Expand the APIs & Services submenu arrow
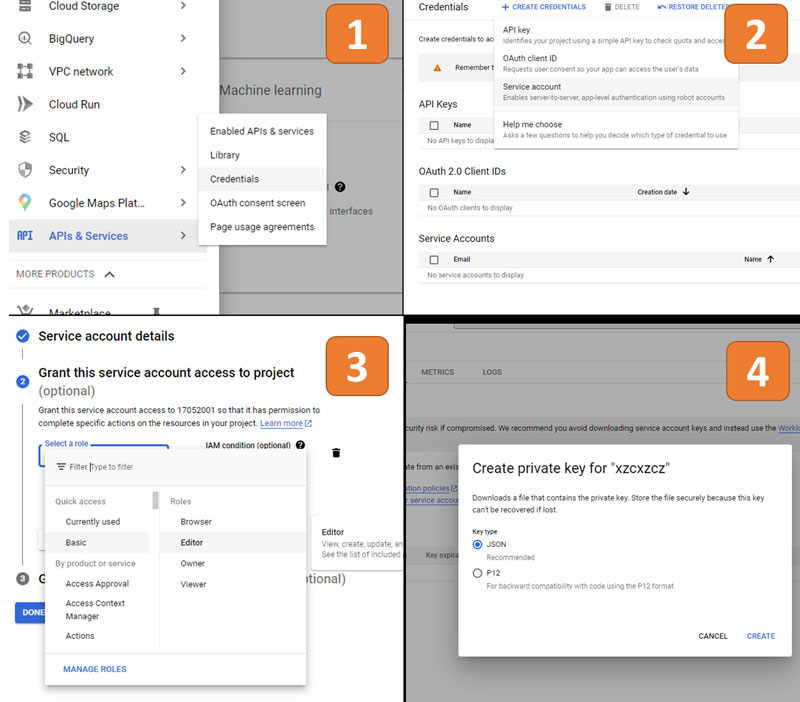This screenshot has width=800, height=702. point(183,236)
